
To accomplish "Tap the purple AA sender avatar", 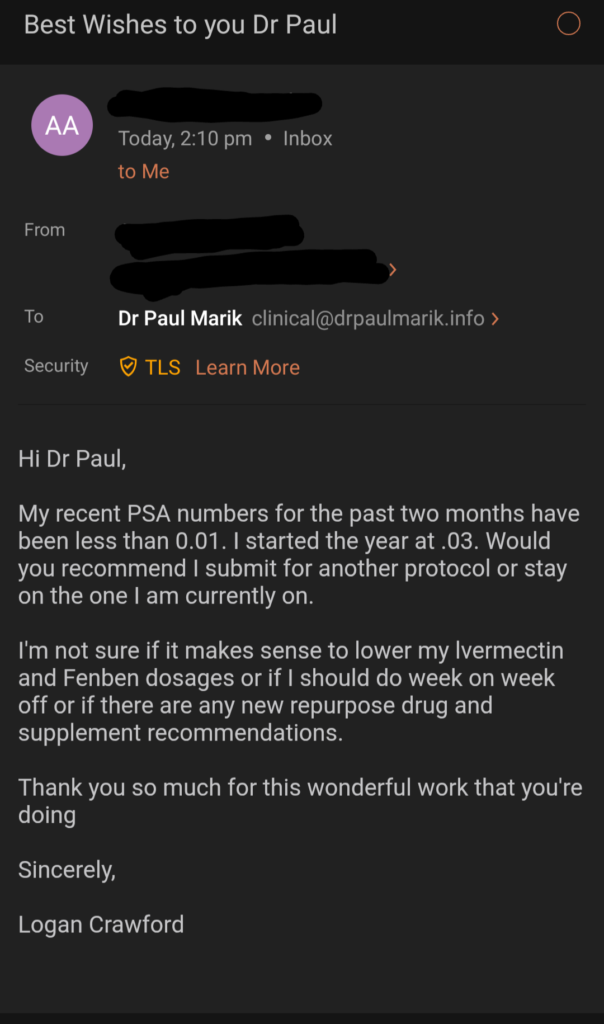I will click(x=62, y=125).
